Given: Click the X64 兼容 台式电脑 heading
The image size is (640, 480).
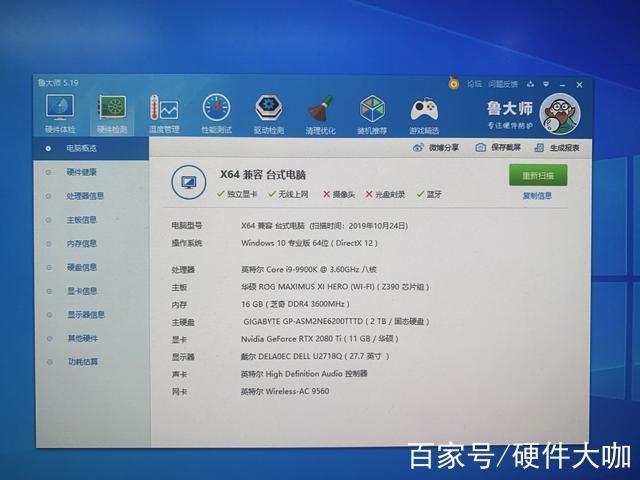Looking at the screenshot, I should point(263,175).
